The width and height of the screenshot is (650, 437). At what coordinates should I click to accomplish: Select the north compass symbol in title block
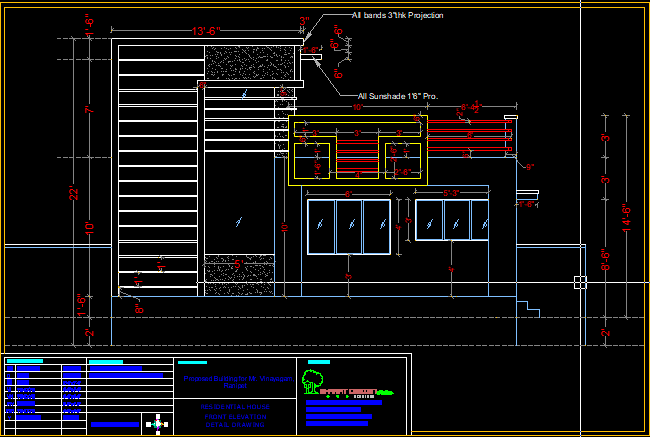coord(157,424)
